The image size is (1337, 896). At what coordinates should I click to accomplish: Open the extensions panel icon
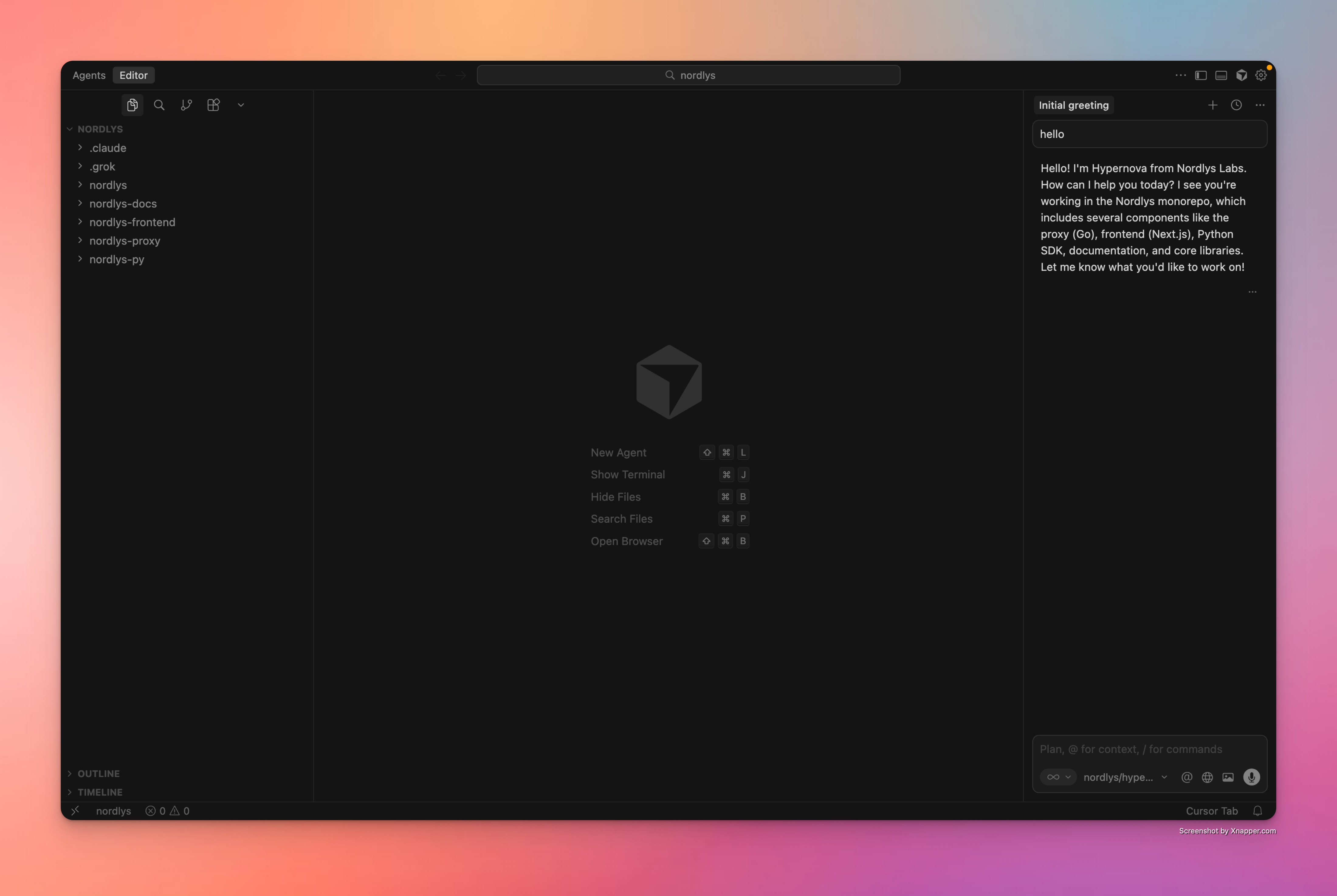point(213,104)
